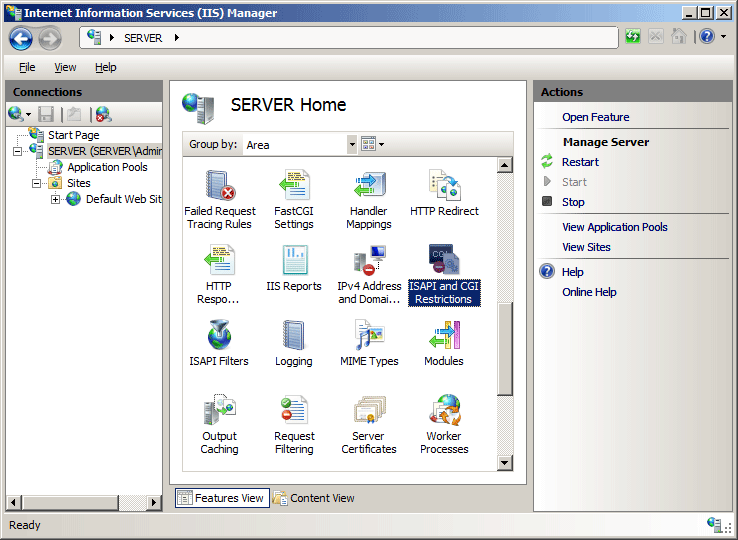Image resolution: width=738 pixels, height=540 pixels.
Task: Open HTTP Response Headers feature
Action: click(x=218, y=274)
